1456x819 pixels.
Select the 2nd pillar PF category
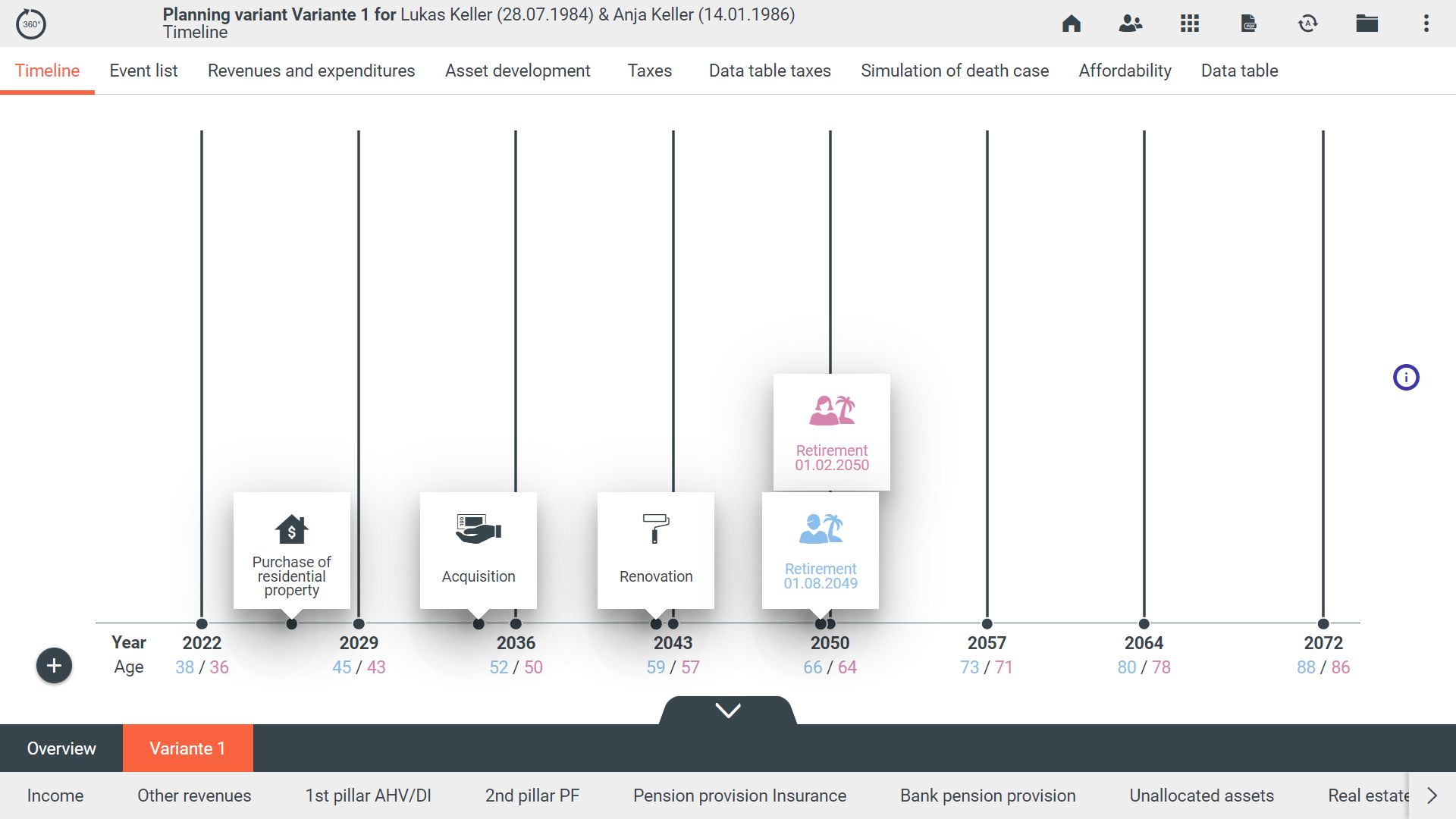[532, 795]
